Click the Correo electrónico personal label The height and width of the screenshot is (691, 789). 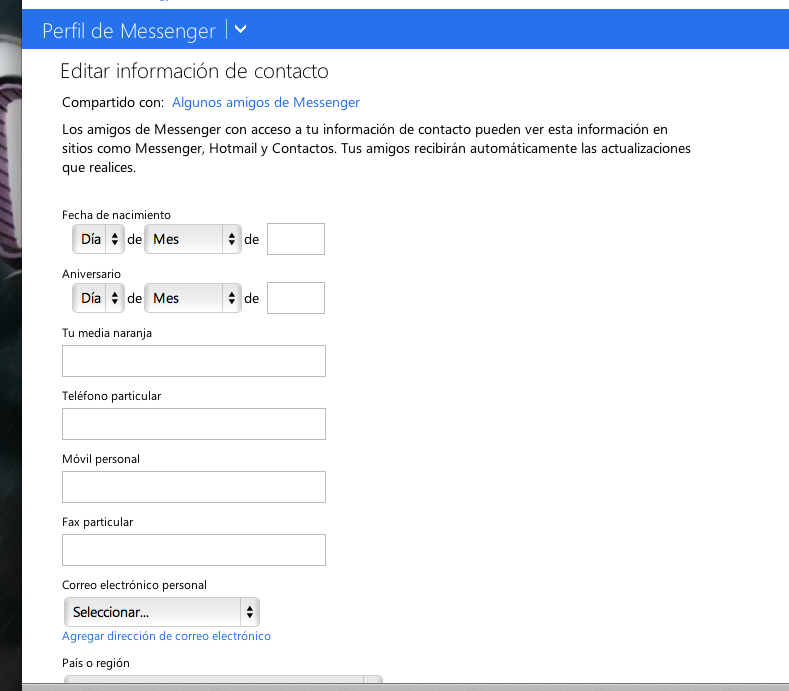click(134, 585)
